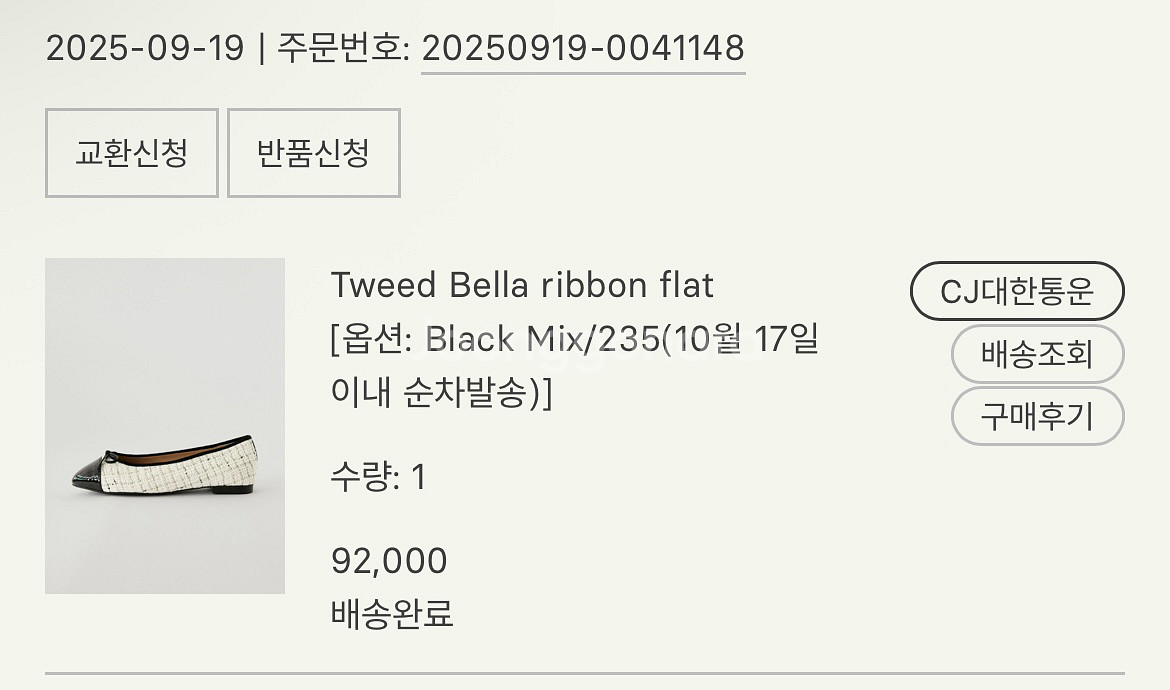Click the 교환신청 exchange request button

pos(131,153)
